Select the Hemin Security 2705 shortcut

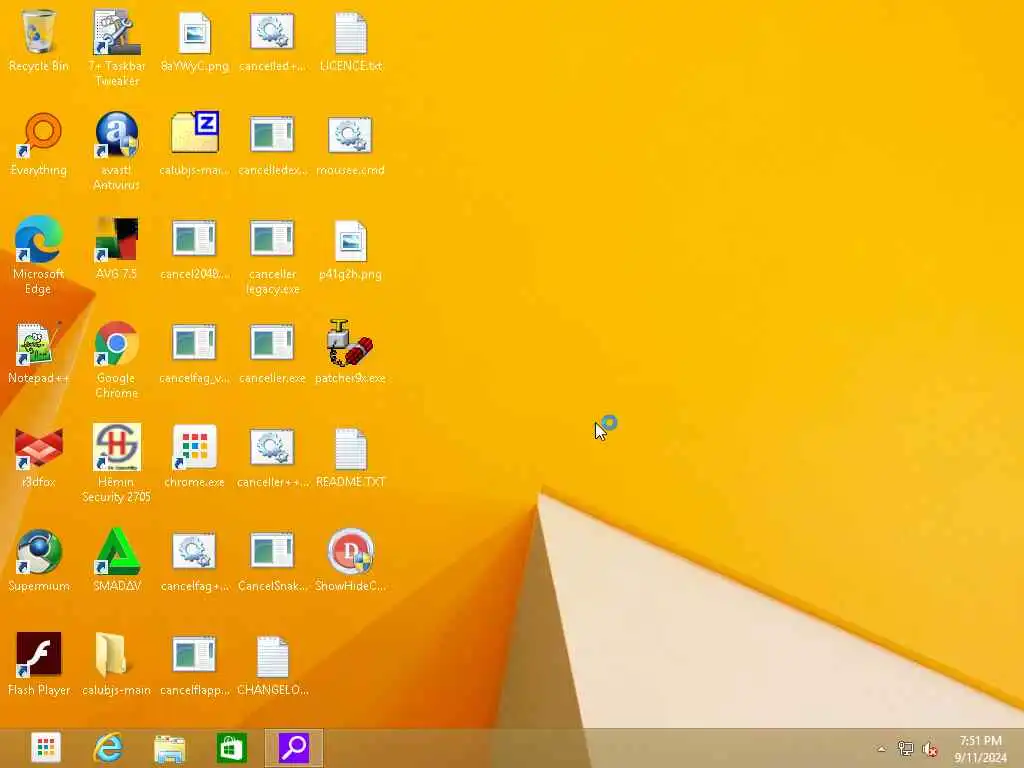click(x=116, y=447)
